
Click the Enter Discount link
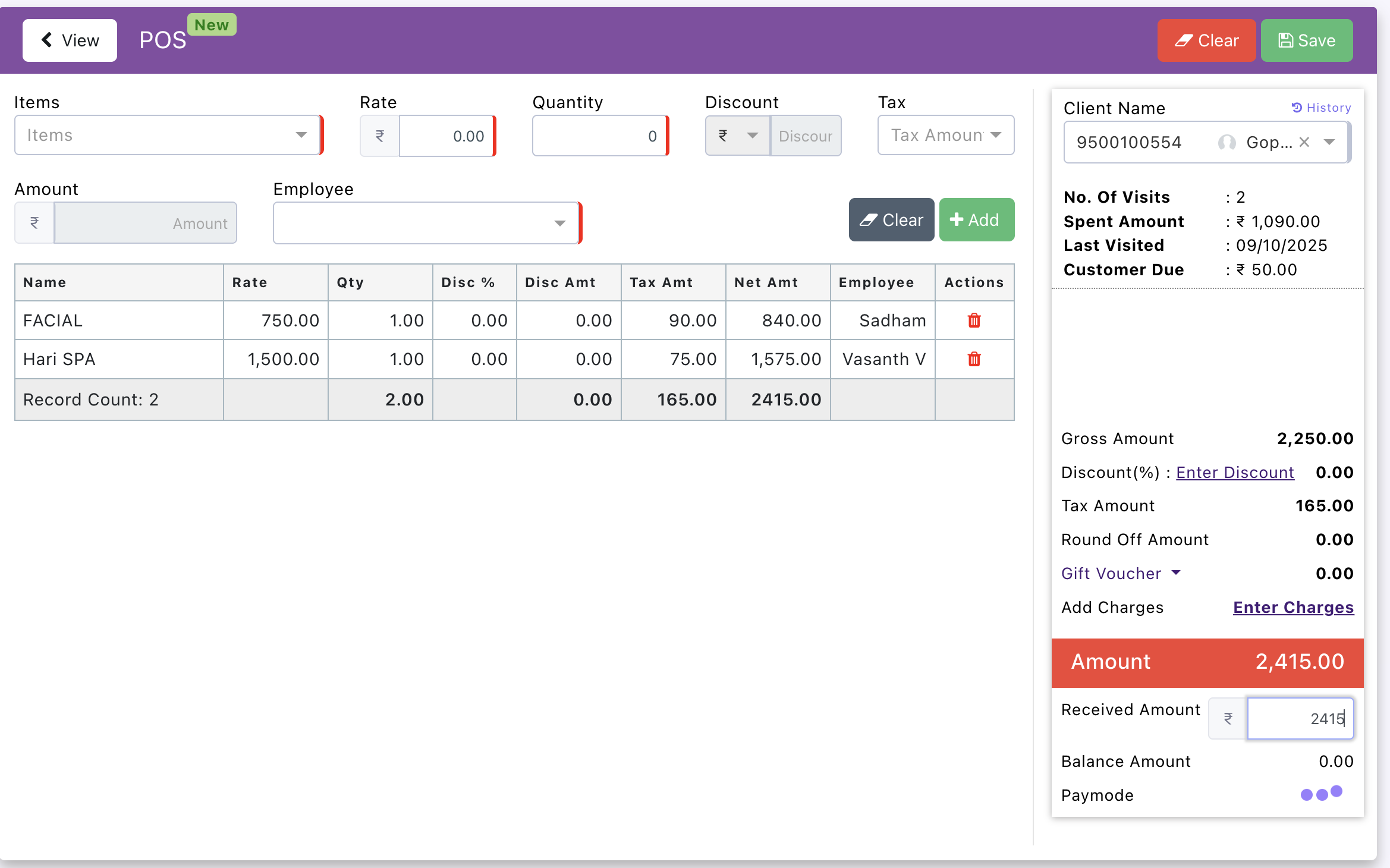[x=1234, y=472]
